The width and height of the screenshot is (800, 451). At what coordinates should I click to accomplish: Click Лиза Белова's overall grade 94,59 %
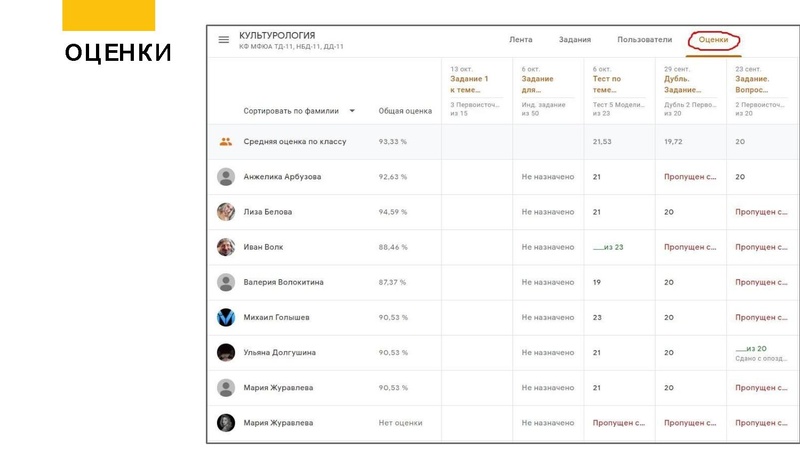(x=392, y=212)
